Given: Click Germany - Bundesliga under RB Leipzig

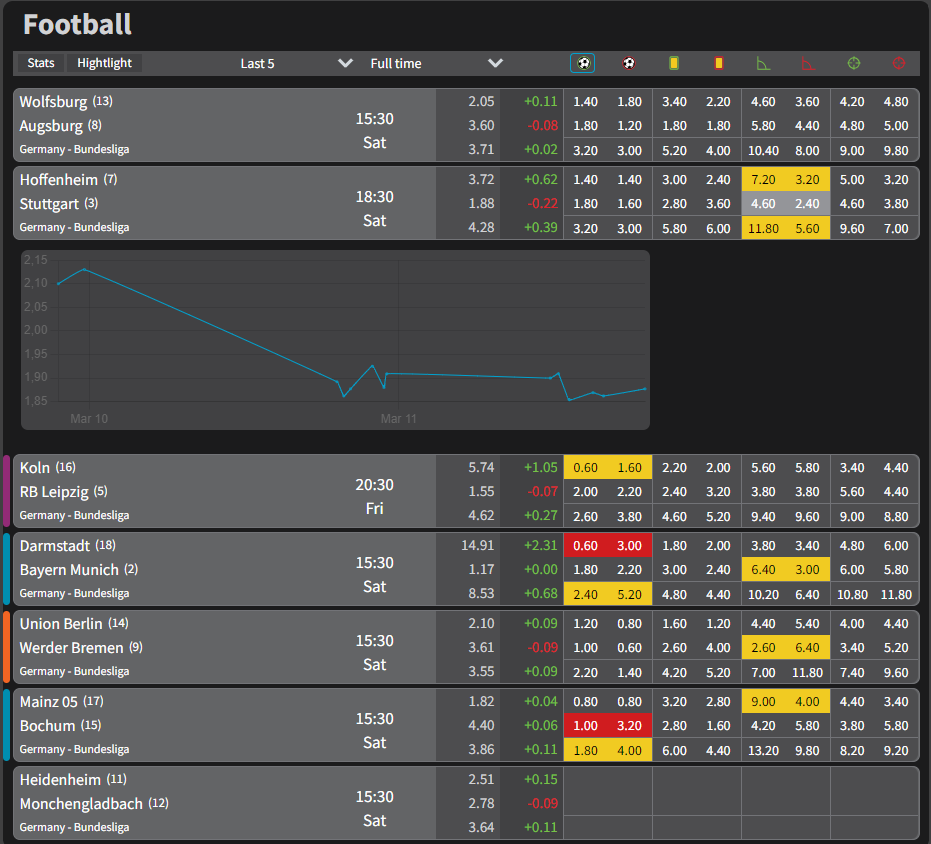Looking at the screenshot, I should tap(74, 516).
